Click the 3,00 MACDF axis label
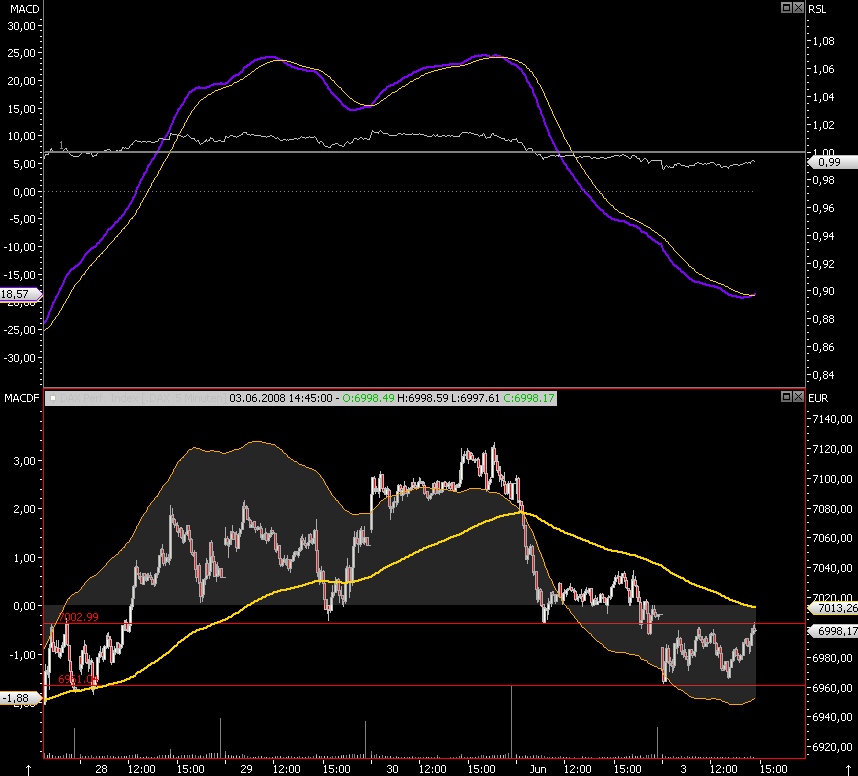The height and width of the screenshot is (776, 858). click(x=24, y=461)
